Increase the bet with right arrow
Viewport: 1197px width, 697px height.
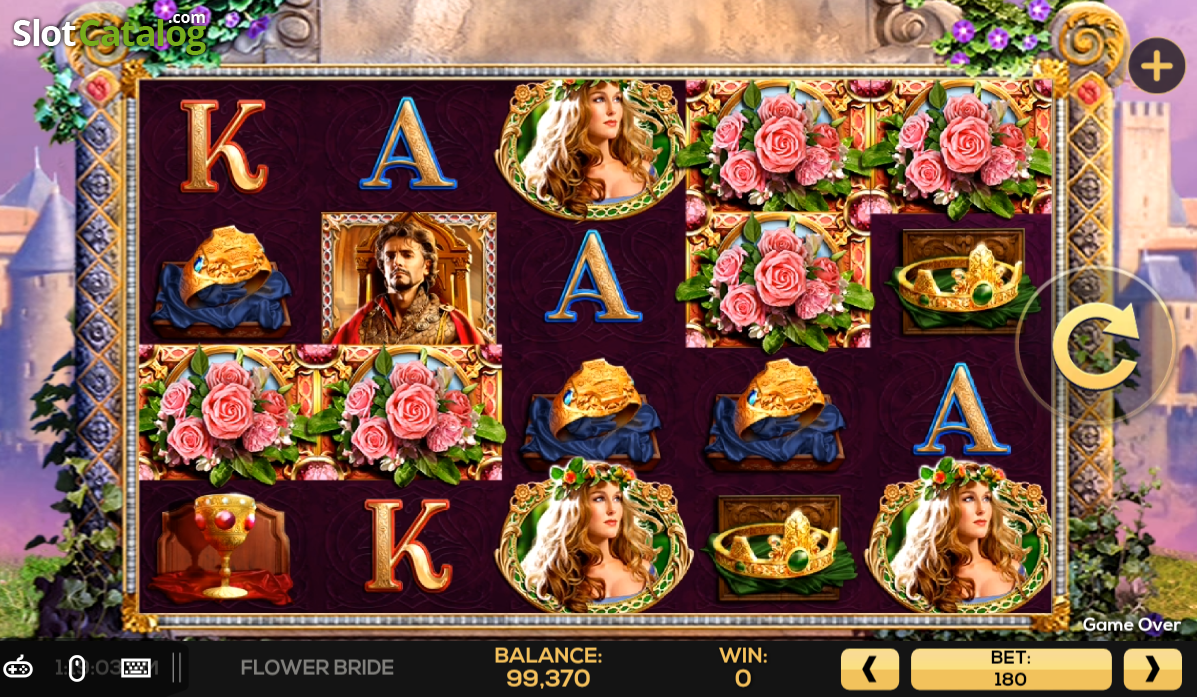(x=1152, y=670)
